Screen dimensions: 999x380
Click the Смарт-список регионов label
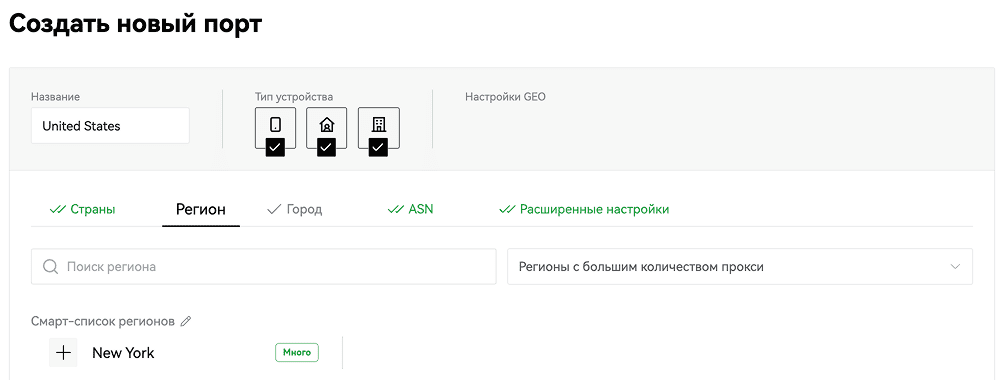[103, 321]
